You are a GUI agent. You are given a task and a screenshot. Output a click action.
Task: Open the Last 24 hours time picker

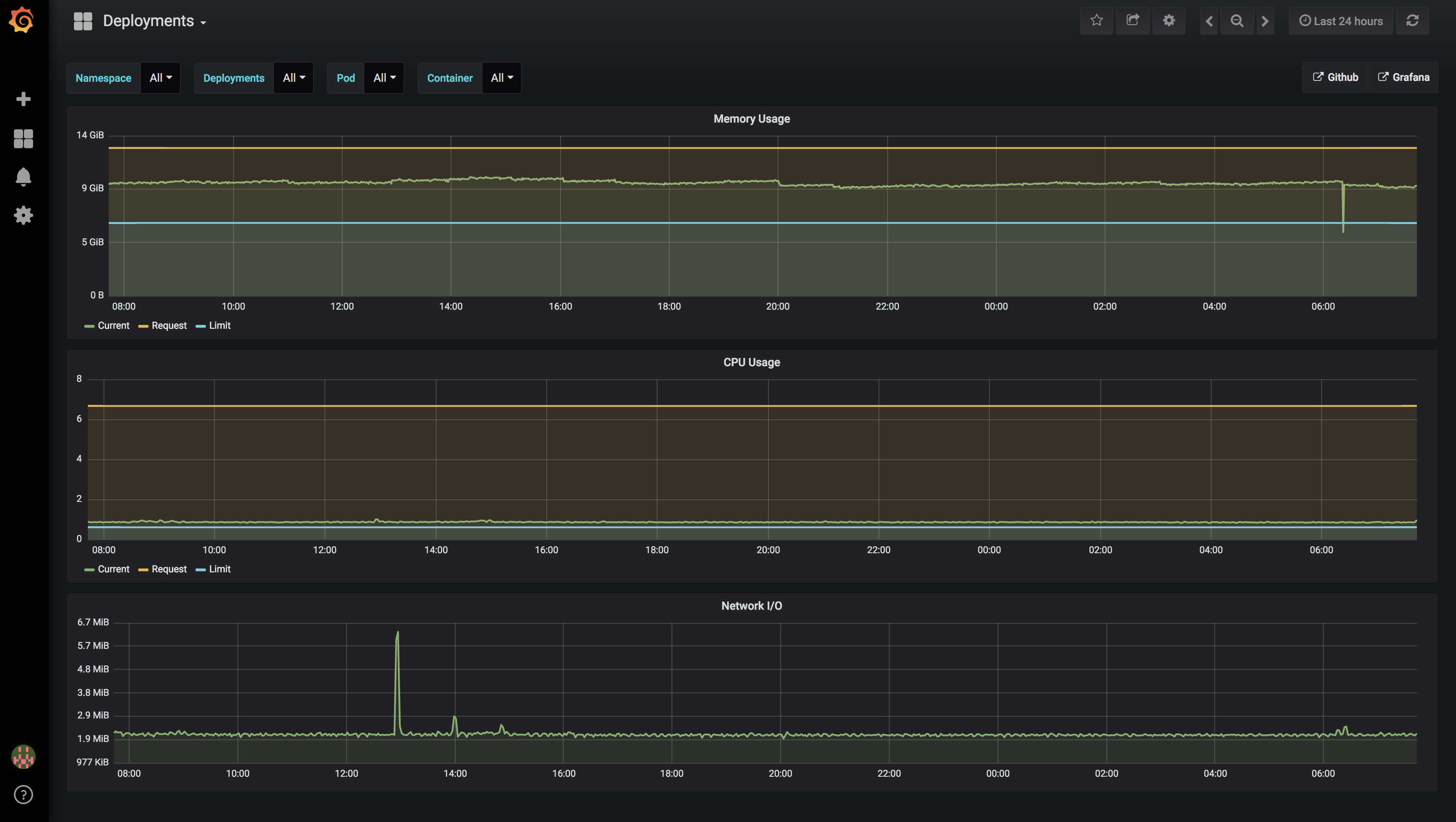[1341, 21]
